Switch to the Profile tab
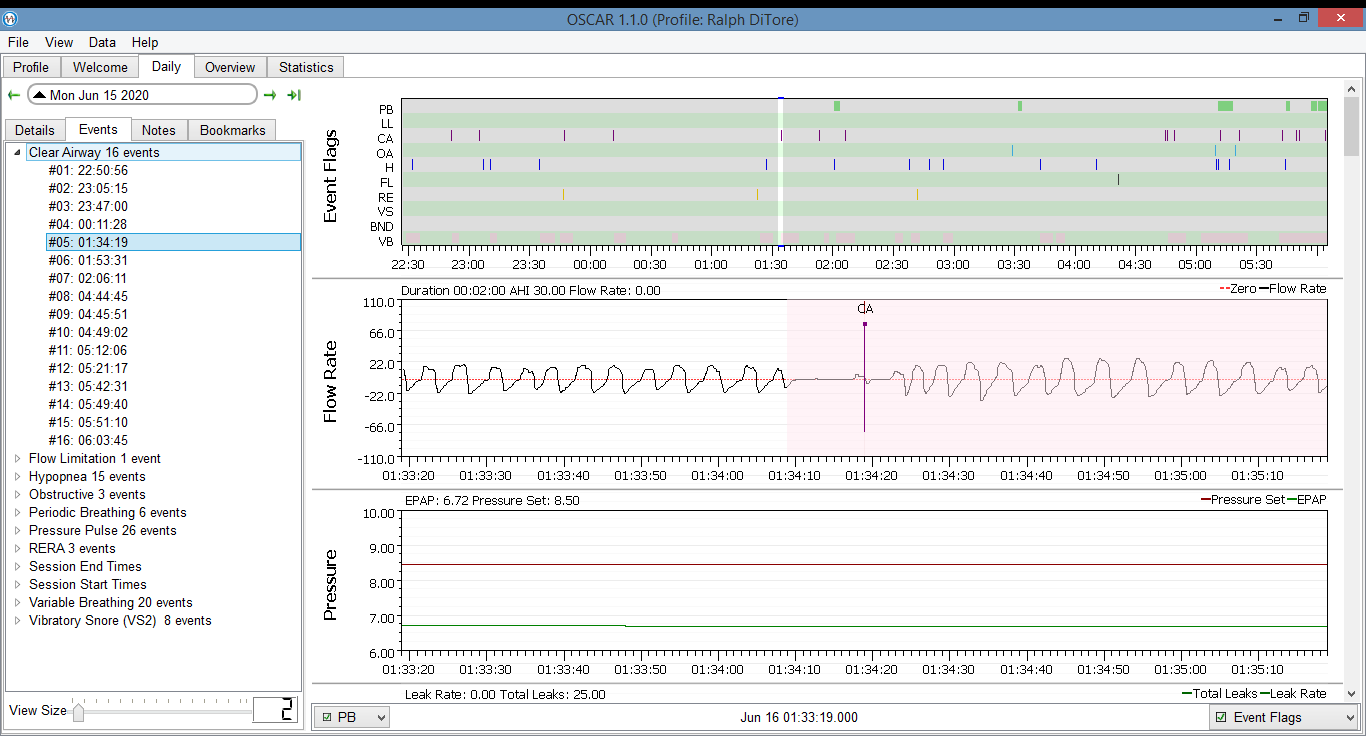Image resolution: width=1366 pixels, height=736 pixels. [x=31, y=67]
